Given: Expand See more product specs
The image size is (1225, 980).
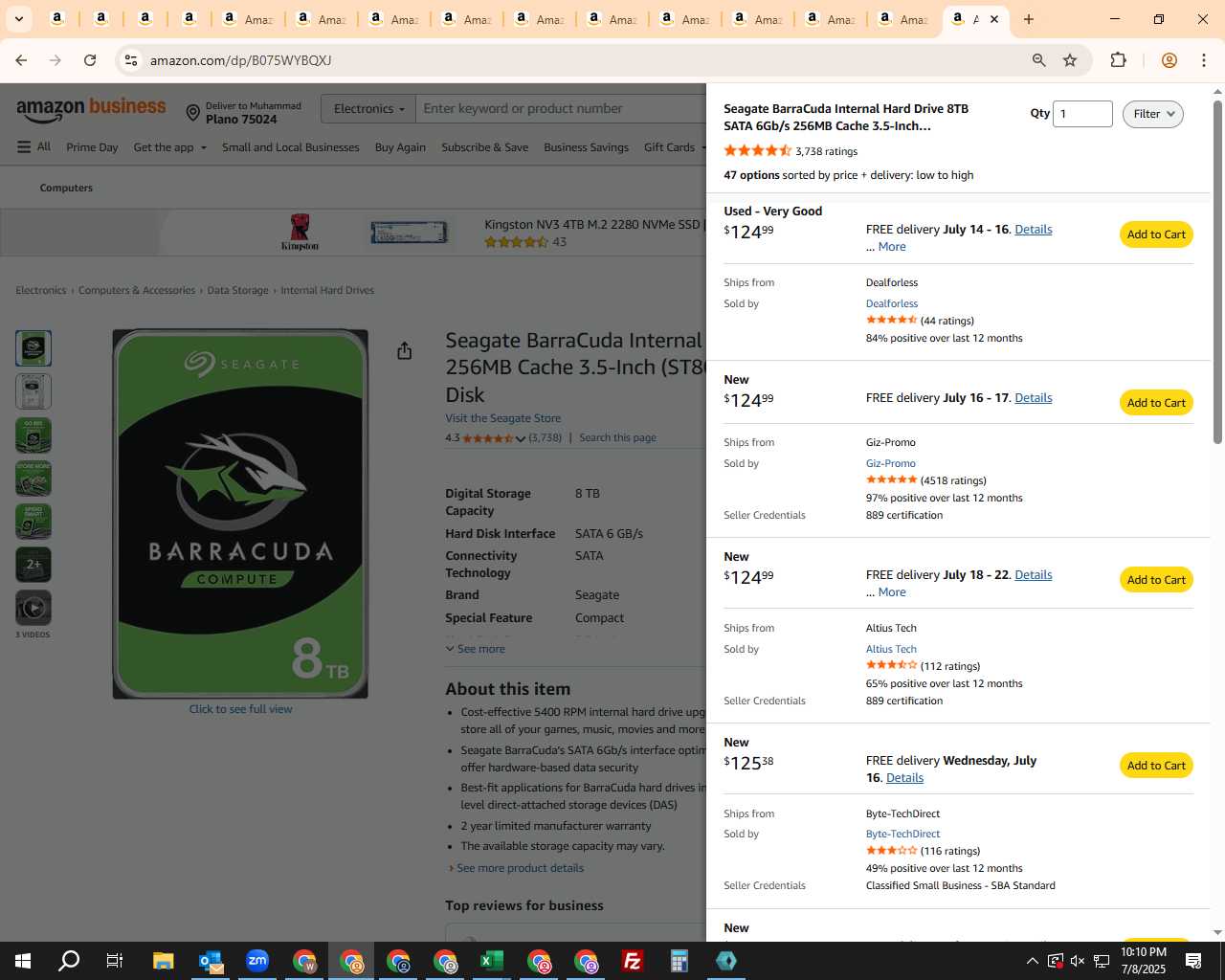Looking at the screenshot, I should tap(475, 649).
